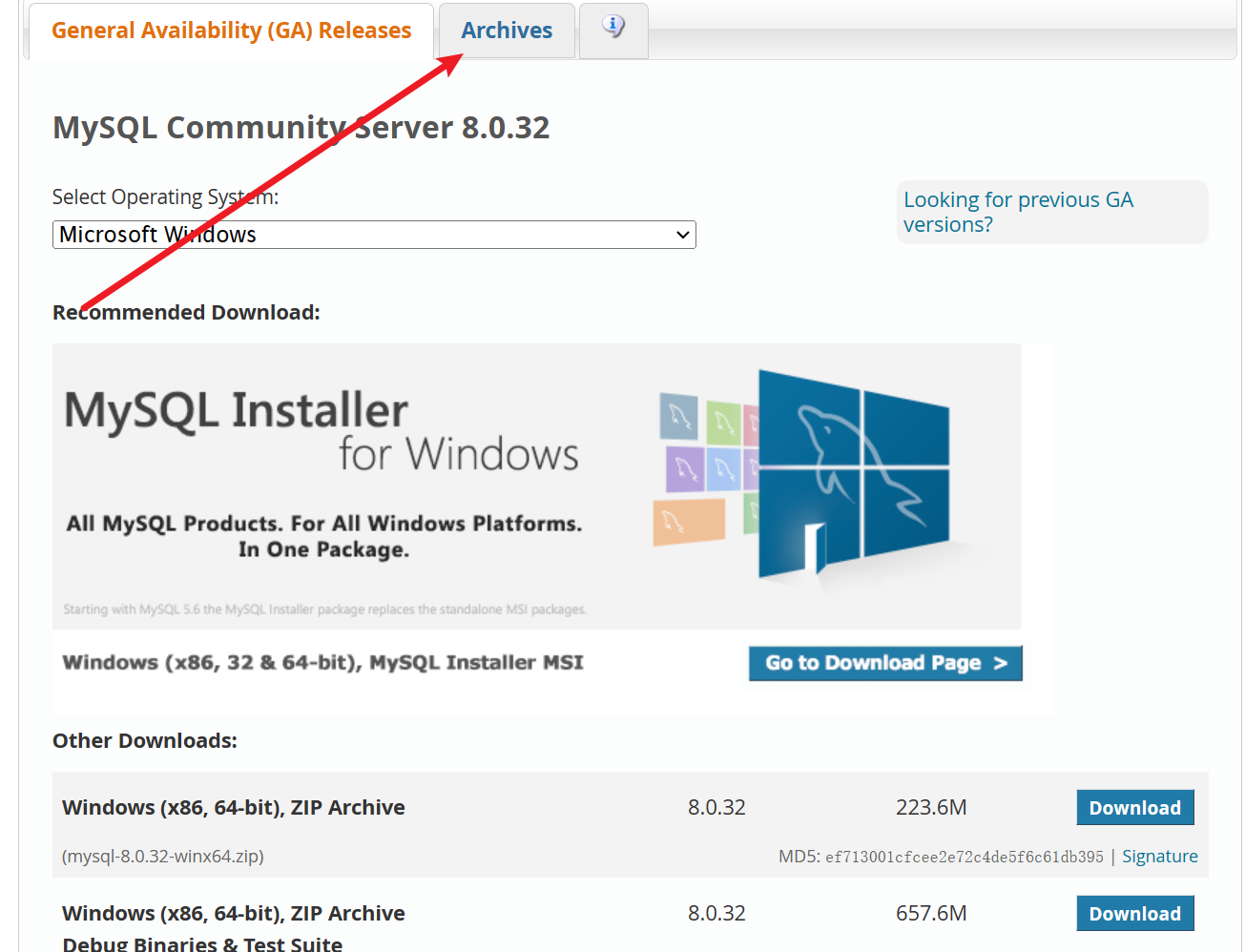Image resolution: width=1245 pixels, height=952 pixels.
Task: Download the Debug Binaries and Test Suite
Action: 1134,913
